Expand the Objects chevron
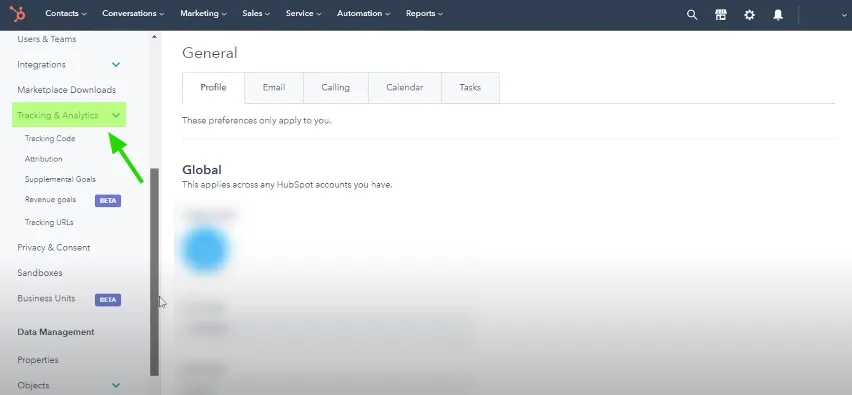The width and height of the screenshot is (852, 395). 116,385
